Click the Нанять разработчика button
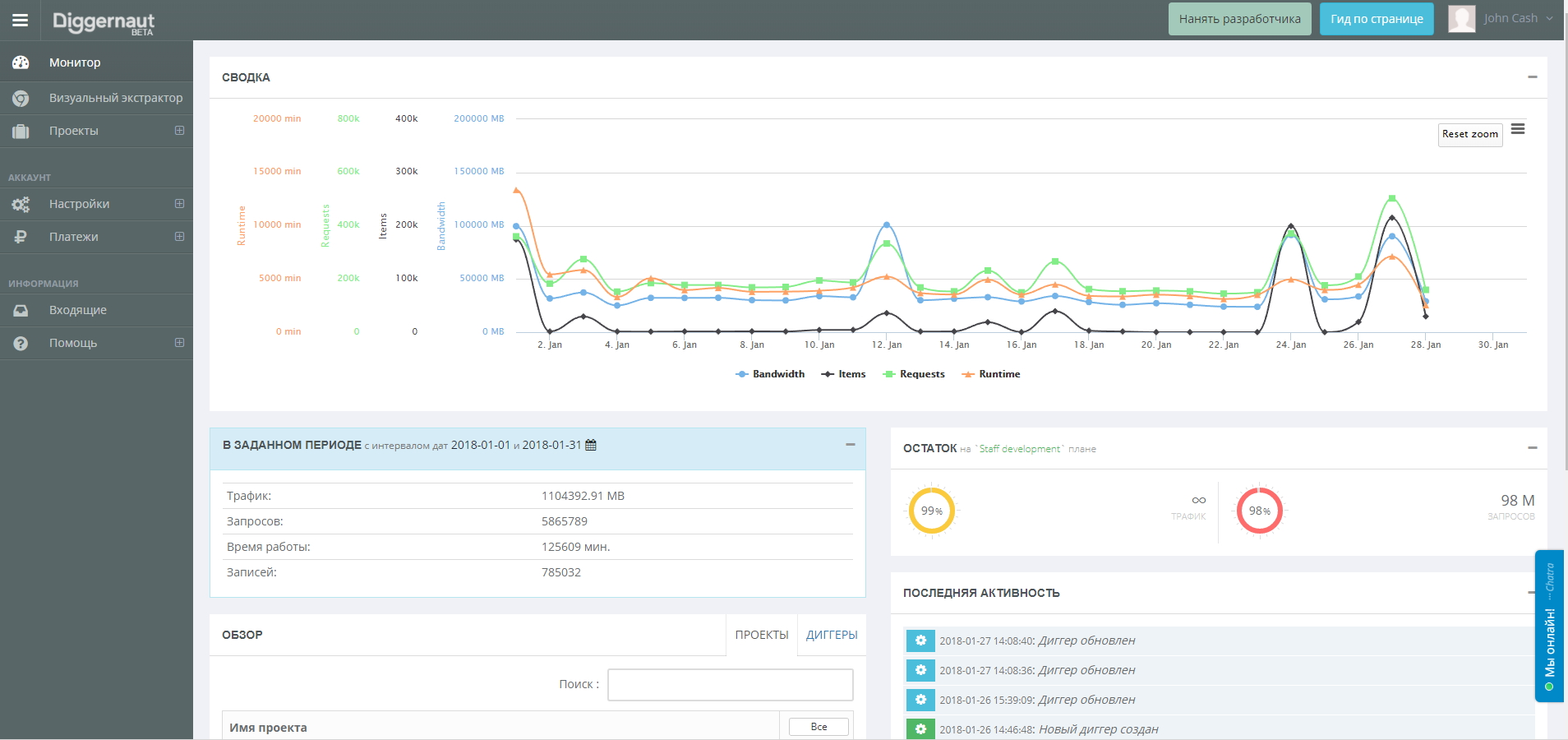The width and height of the screenshot is (1568, 740). tap(1239, 19)
